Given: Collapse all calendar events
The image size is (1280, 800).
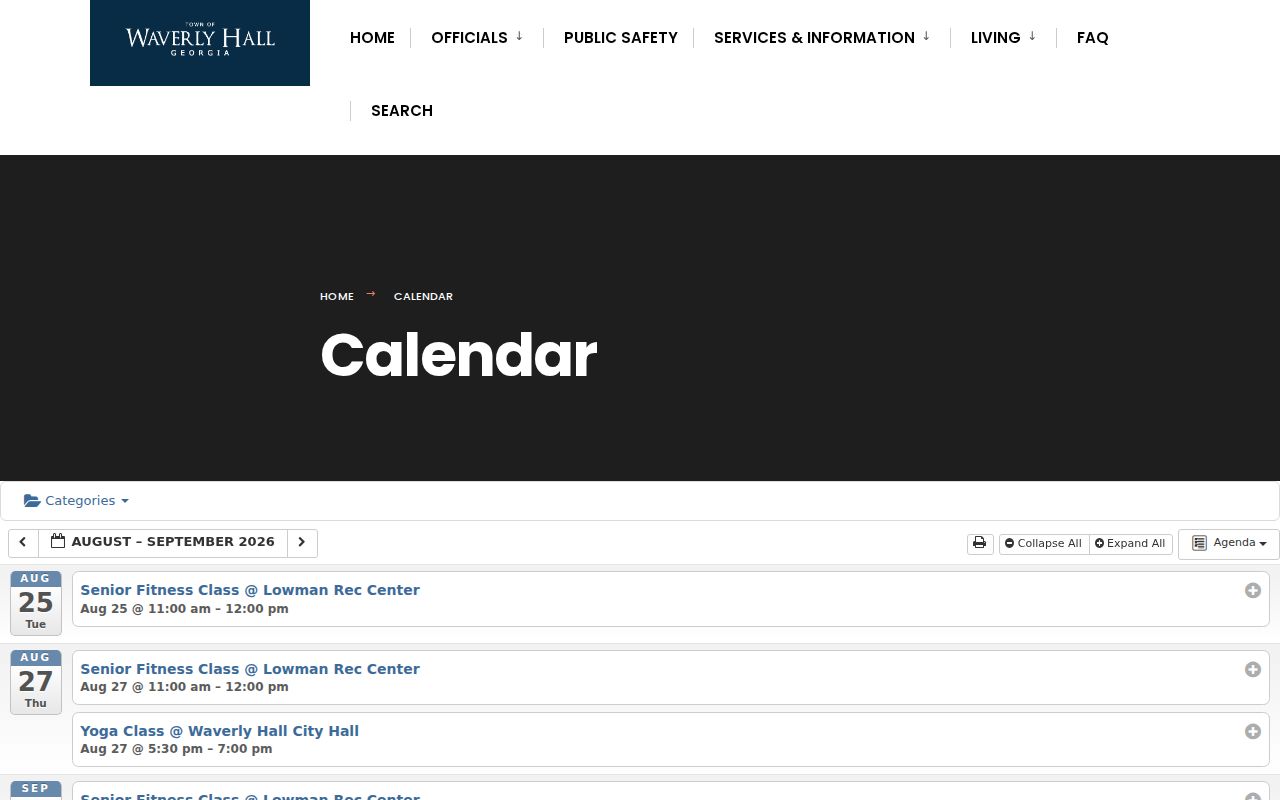Looking at the screenshot, I should point(1044,543).
